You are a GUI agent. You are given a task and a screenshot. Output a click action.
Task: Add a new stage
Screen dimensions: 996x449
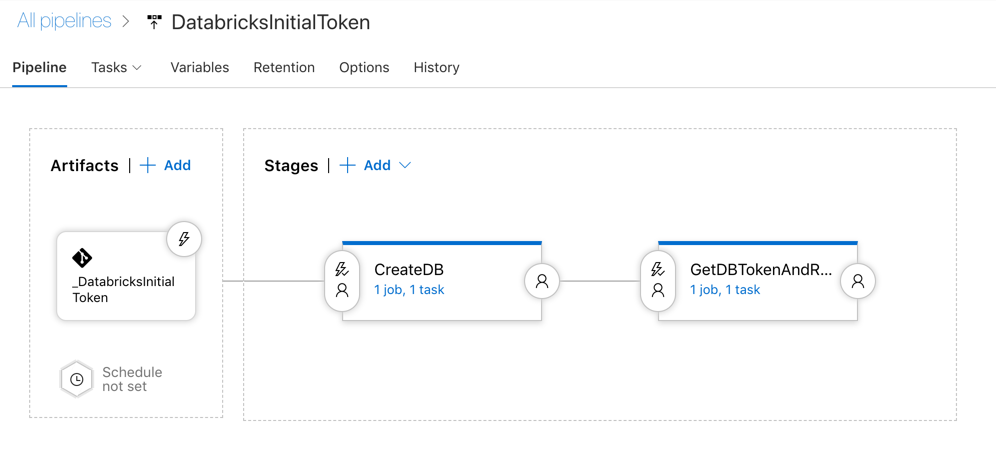[366, 165]
